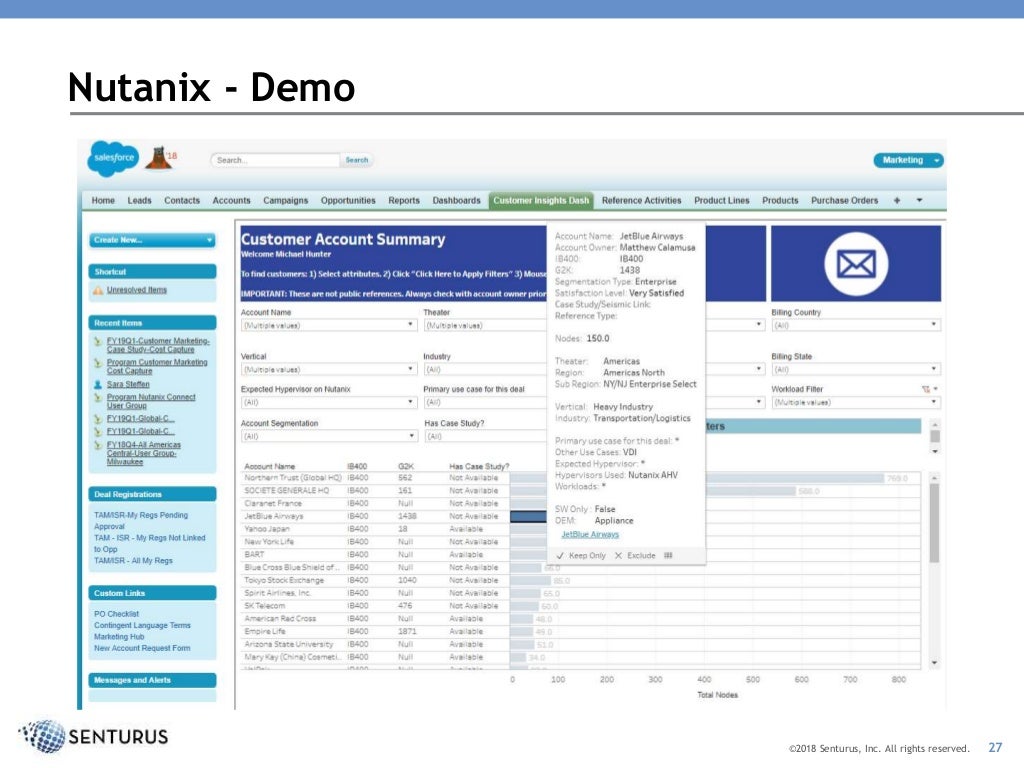Open the Purchase Orders tab
The image size is (1024, 768).
(x=844, y=200)
